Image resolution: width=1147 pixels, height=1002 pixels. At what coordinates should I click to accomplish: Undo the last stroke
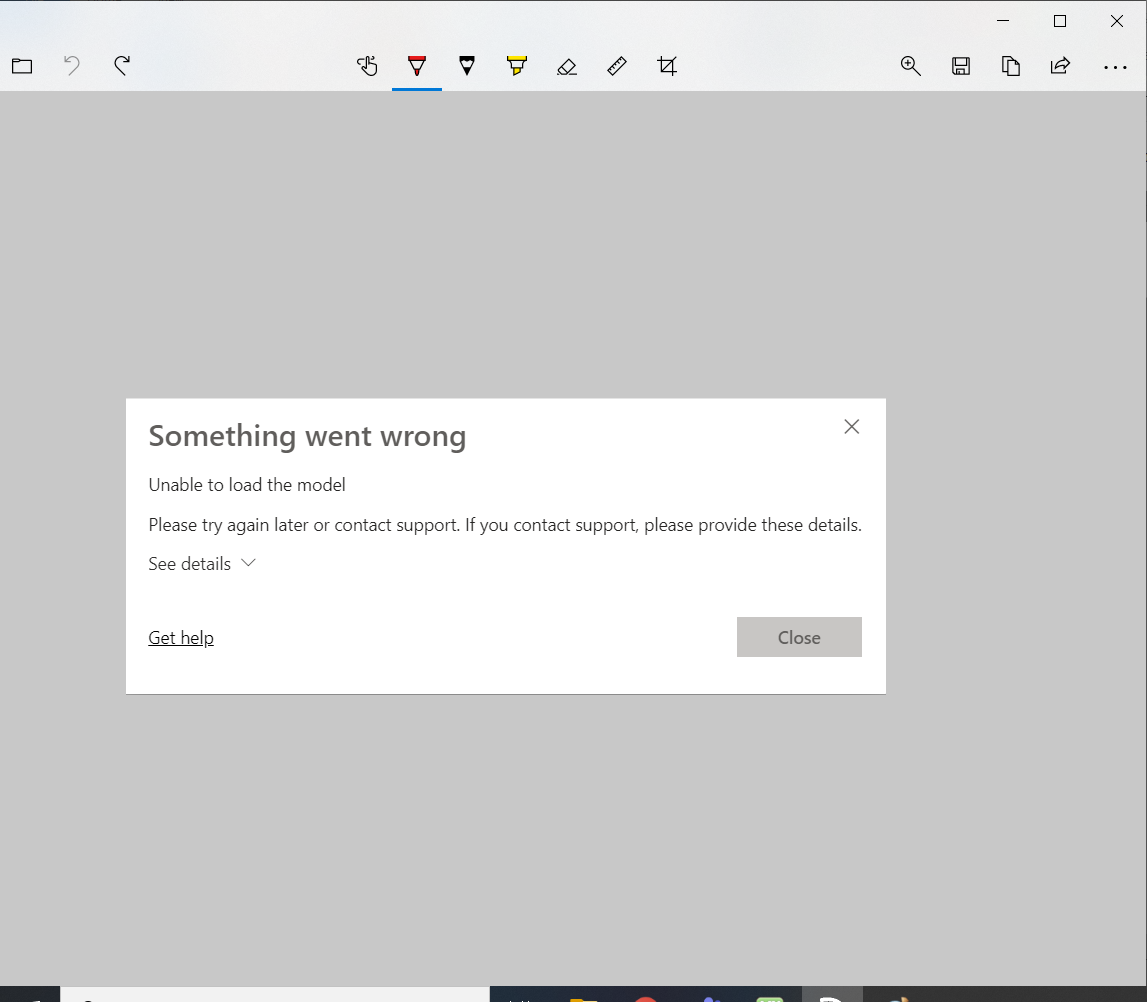[72, 66]
